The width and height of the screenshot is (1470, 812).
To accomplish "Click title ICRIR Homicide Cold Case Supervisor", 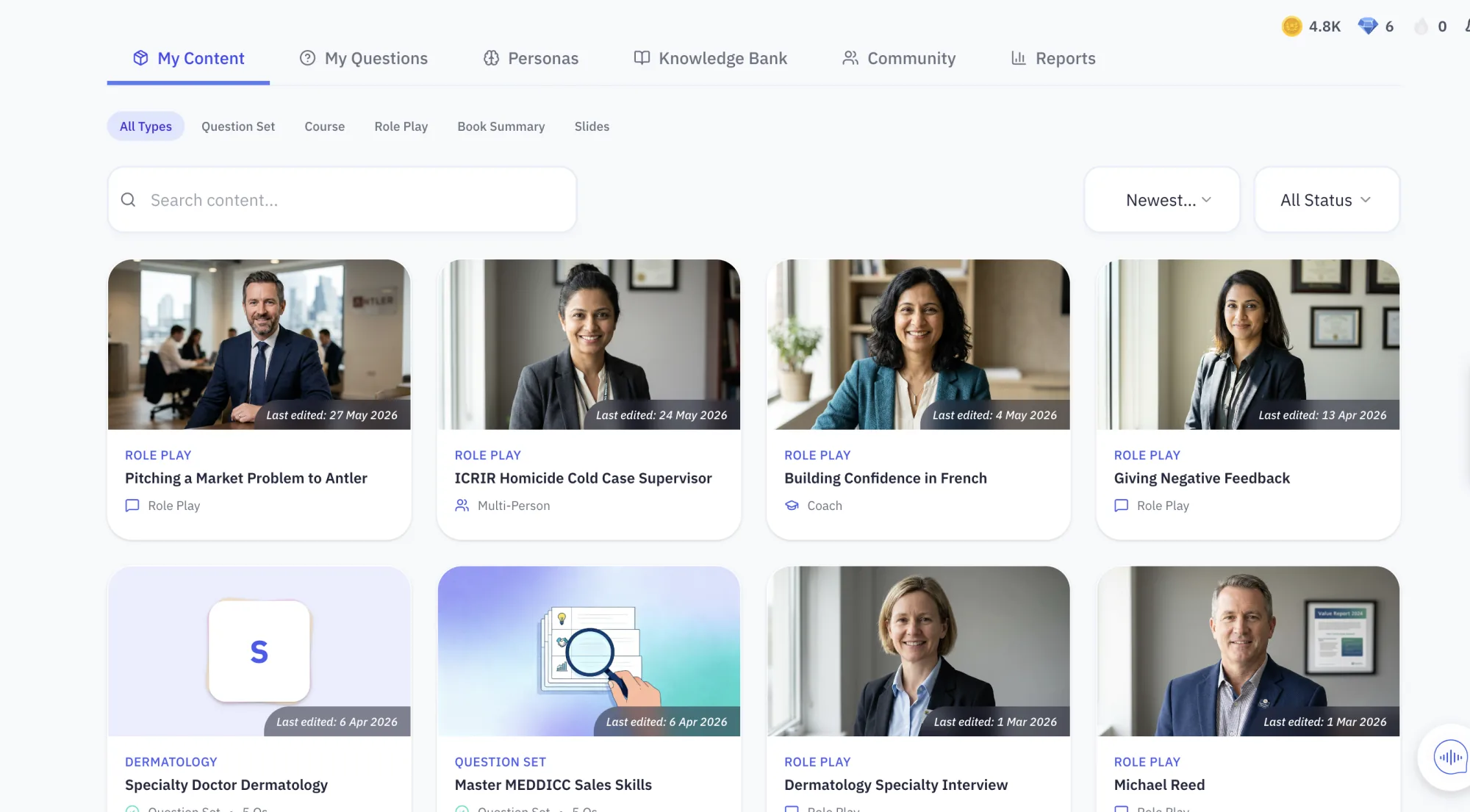I will [x=583, y=478].
